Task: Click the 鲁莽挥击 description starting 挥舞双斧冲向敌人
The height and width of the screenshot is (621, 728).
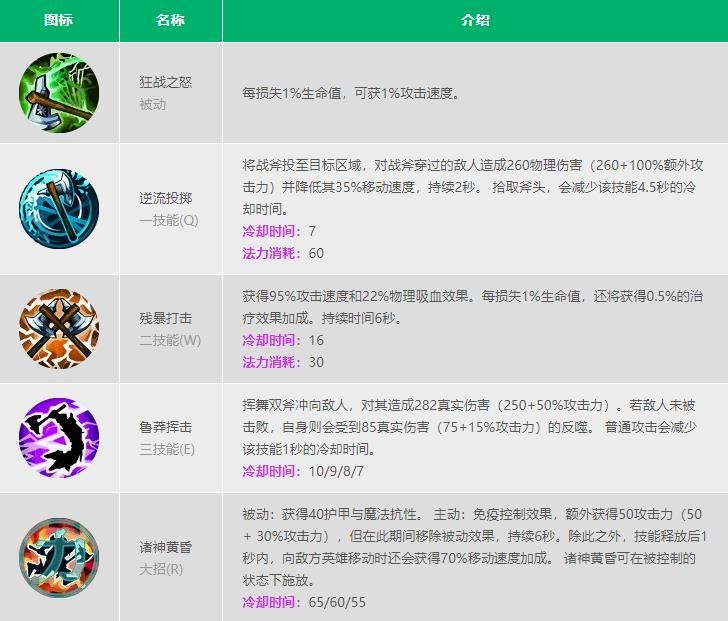Action: 469,427
